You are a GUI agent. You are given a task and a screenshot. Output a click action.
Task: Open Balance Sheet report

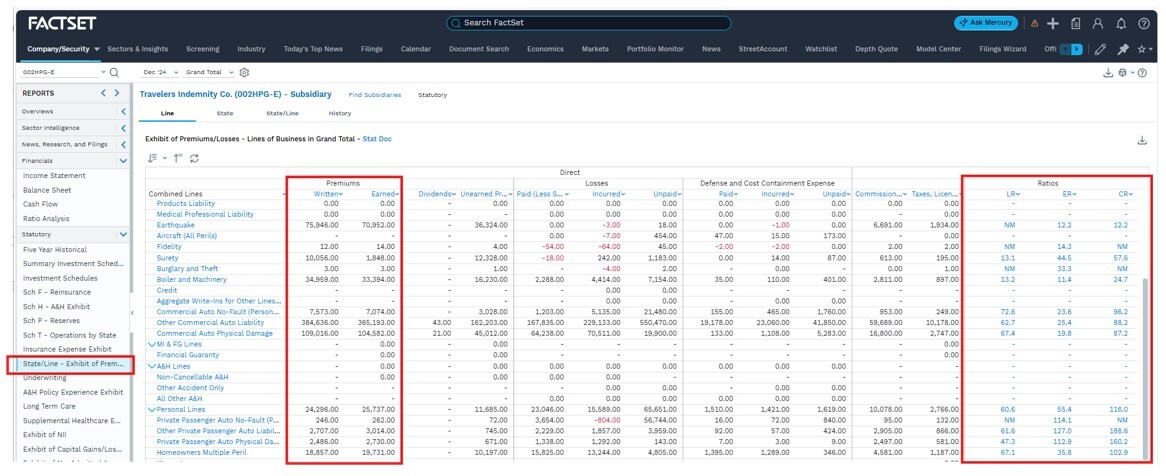(x=46, y=190)
